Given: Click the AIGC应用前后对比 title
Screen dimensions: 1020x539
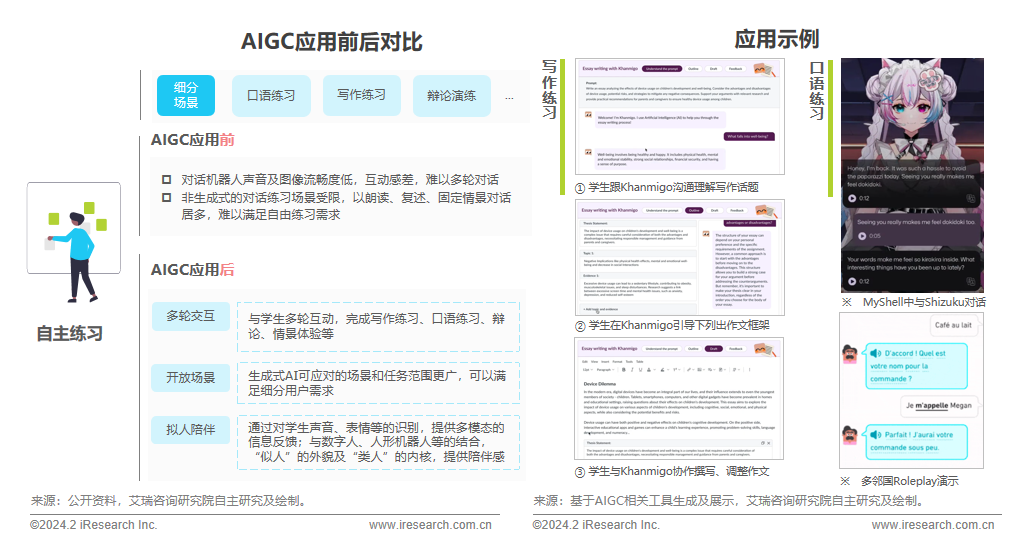Looking at the screenshot, I should (332, 42).
